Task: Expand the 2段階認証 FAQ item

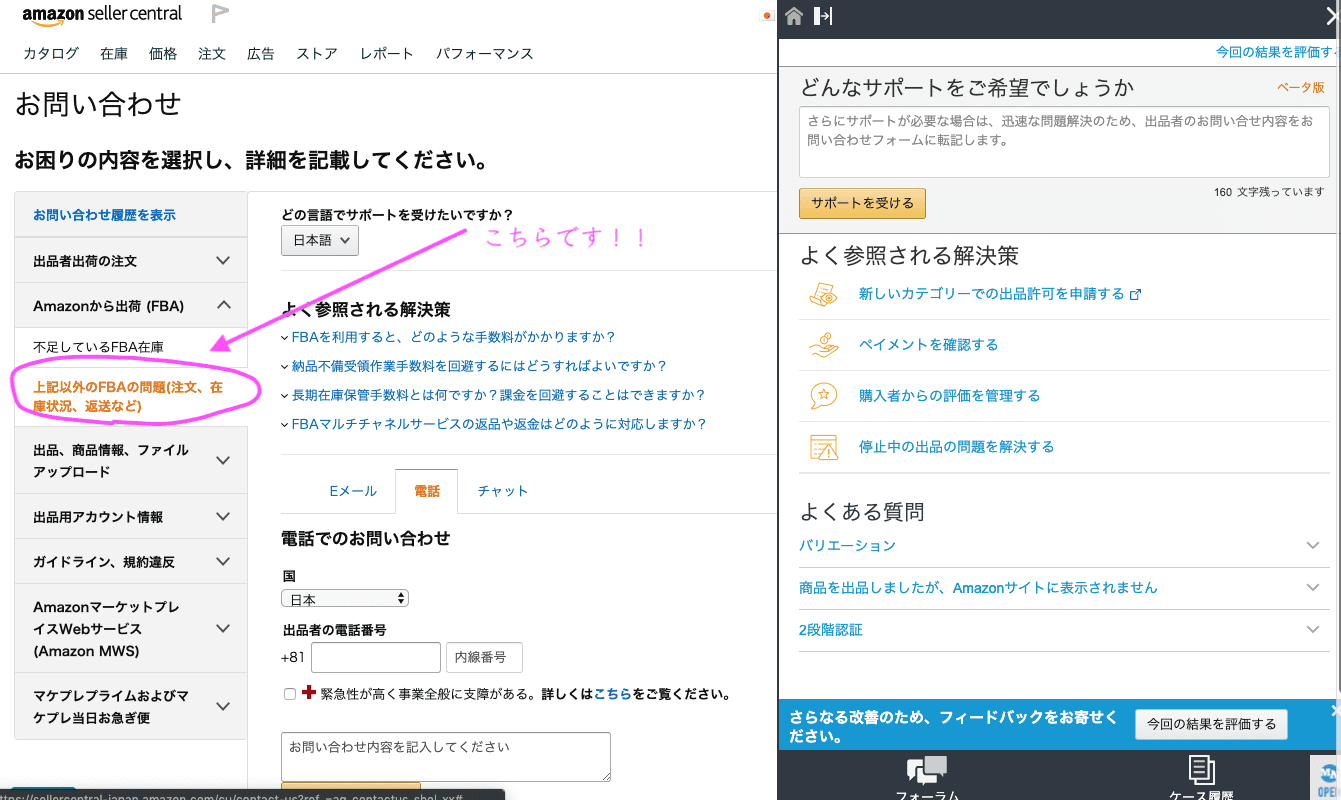Action: coord(1064,630)
